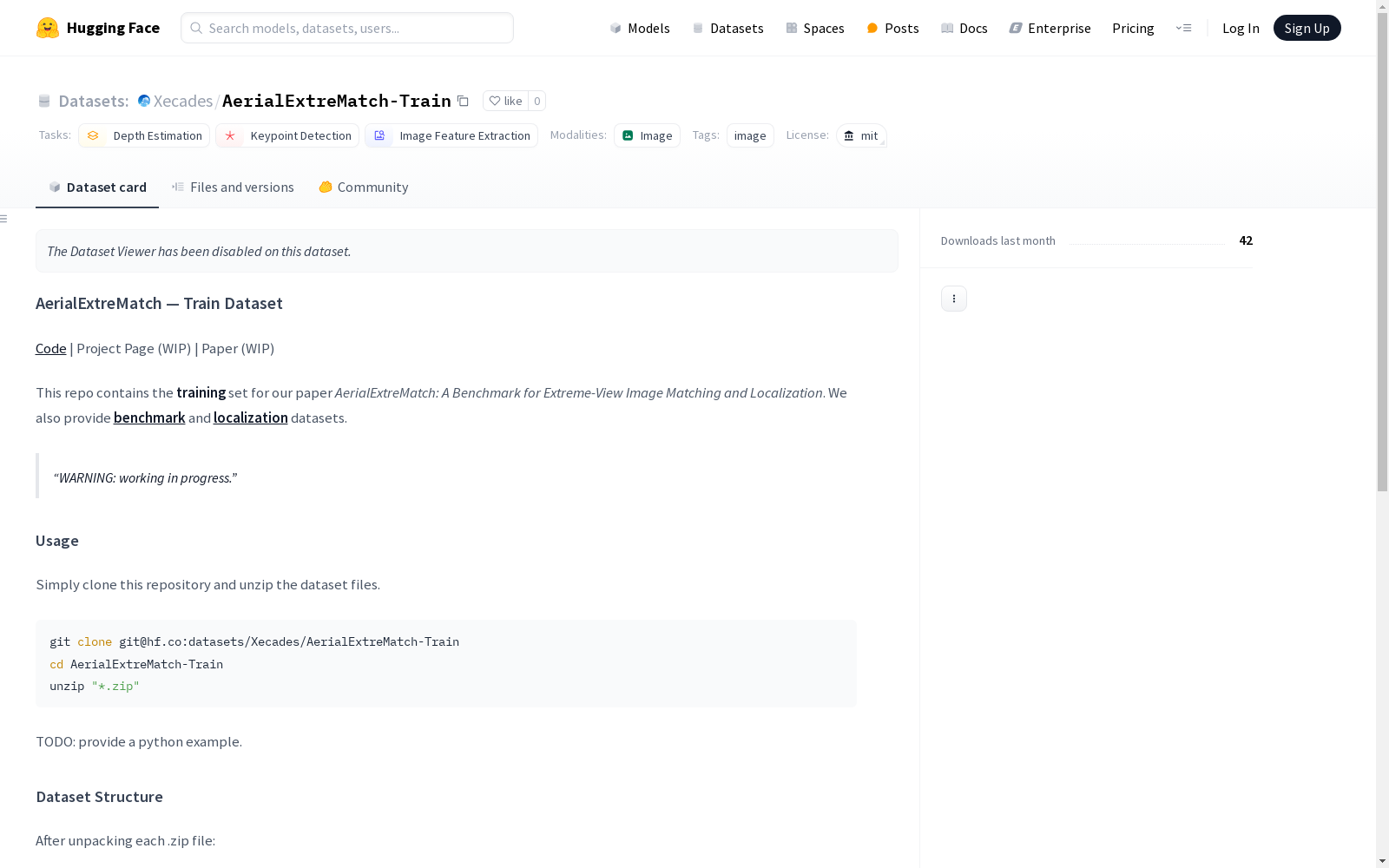Copy the dataset name to clipboard

click(464, 101)
